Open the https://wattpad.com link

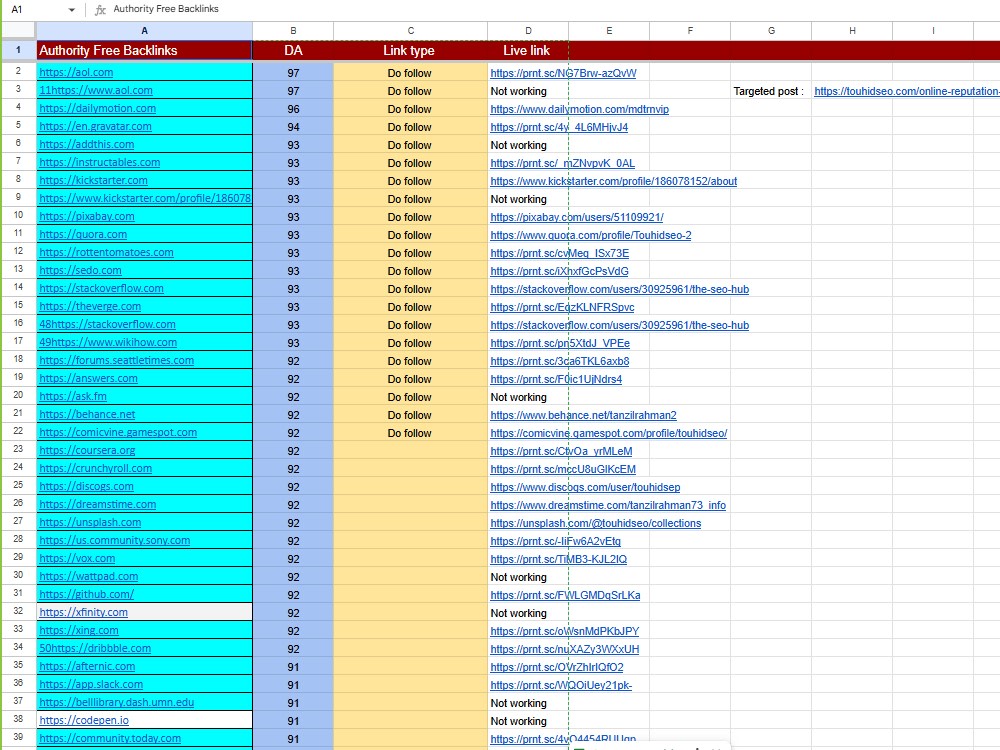(89, 576)
